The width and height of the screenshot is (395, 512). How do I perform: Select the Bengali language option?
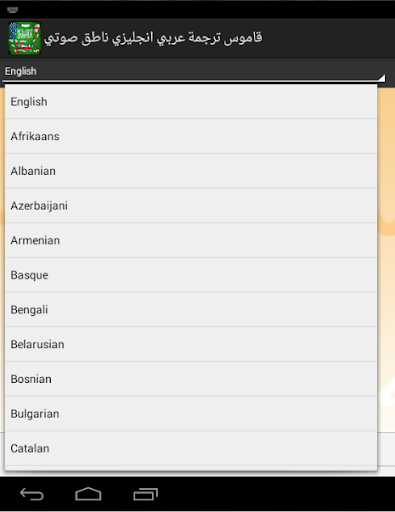(x=191, y=310)
